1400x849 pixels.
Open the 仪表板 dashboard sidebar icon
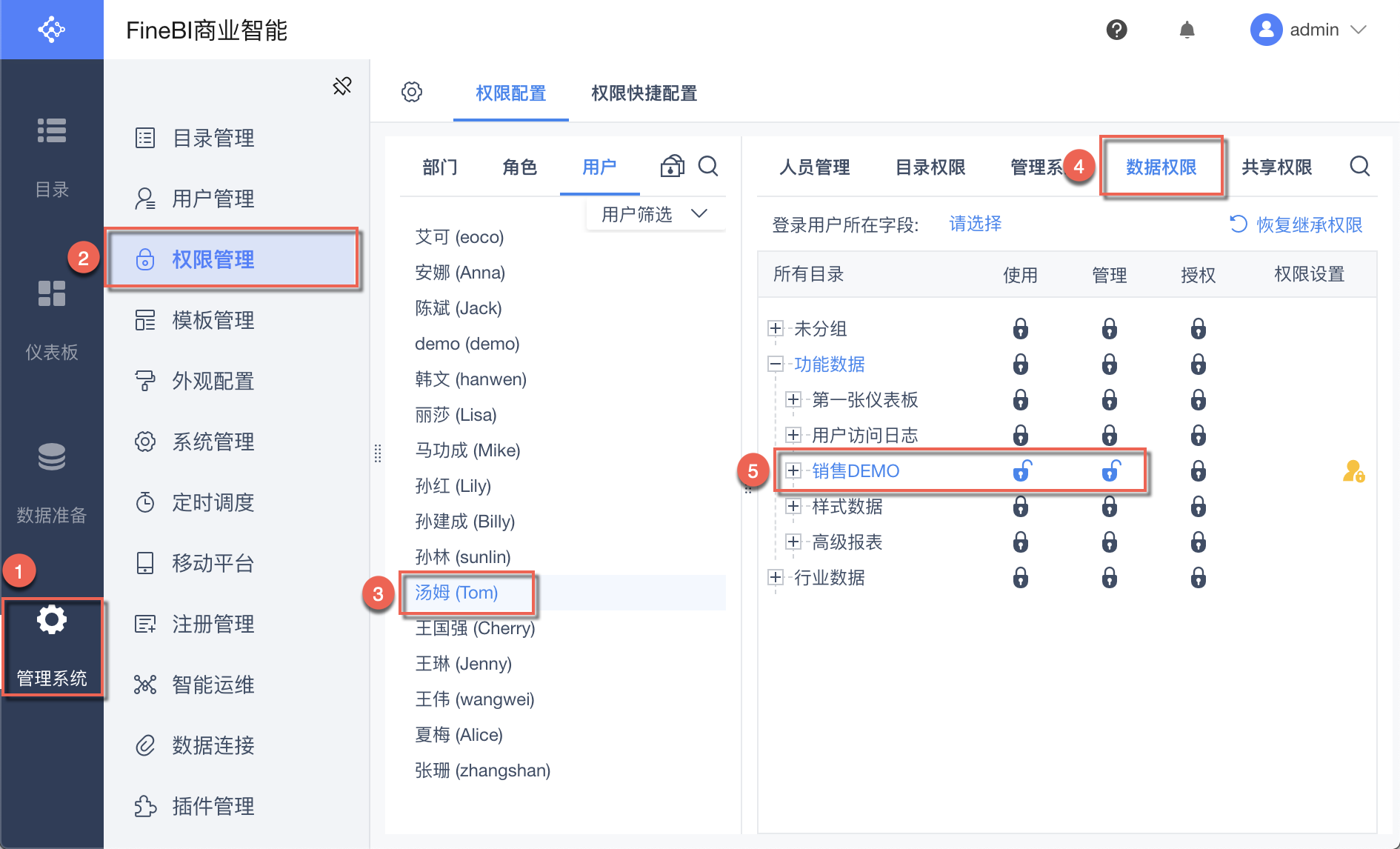click(52, 293)
